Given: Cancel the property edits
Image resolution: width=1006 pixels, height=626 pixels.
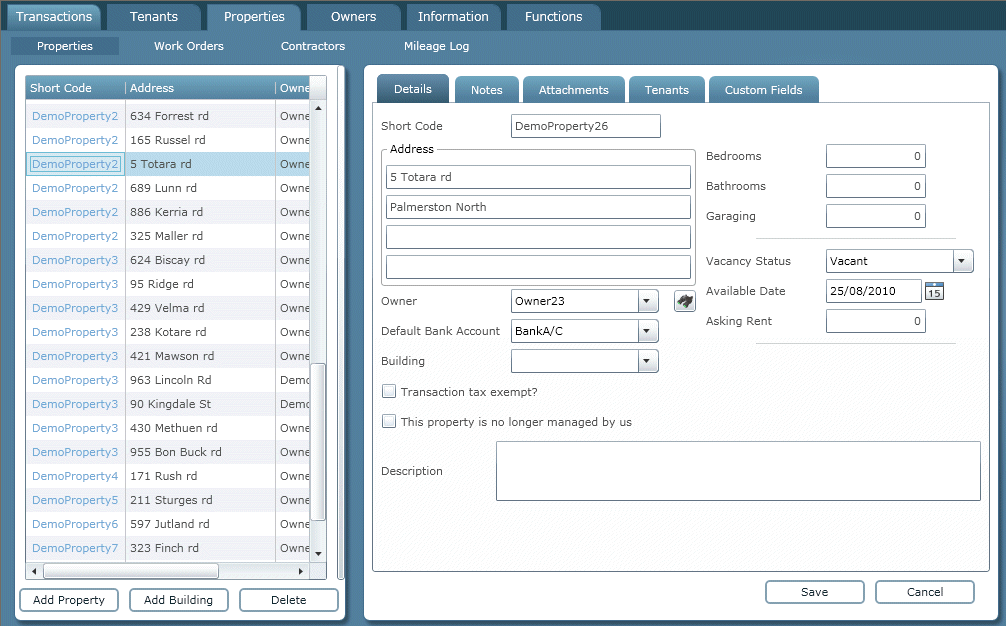Looking at the screenshot, I should (x=925, y=592).
